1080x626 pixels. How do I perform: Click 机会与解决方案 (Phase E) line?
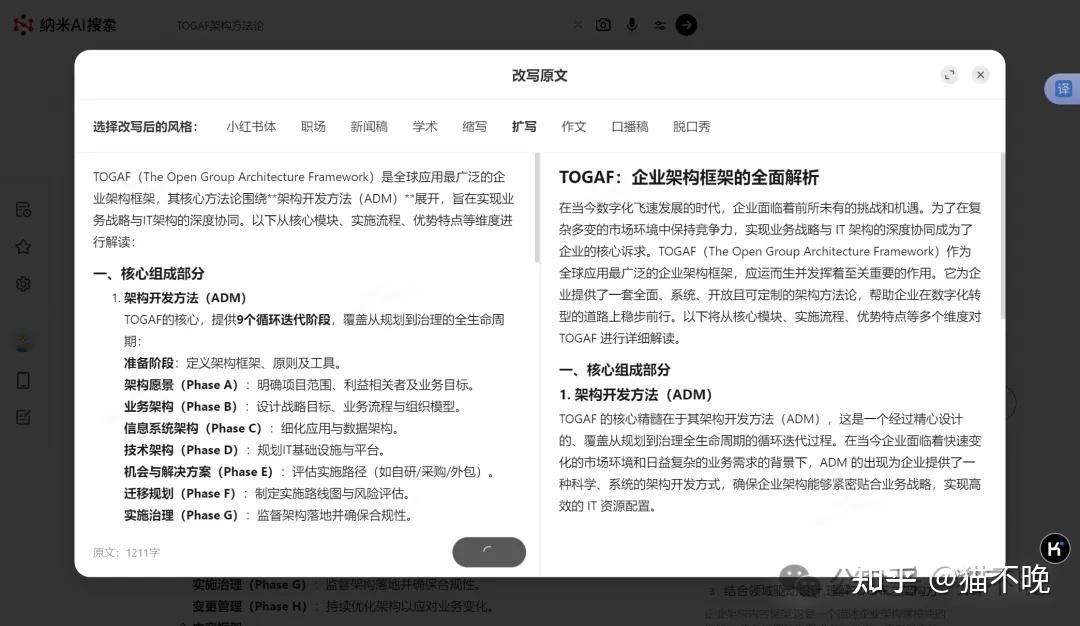click(310, 472)
